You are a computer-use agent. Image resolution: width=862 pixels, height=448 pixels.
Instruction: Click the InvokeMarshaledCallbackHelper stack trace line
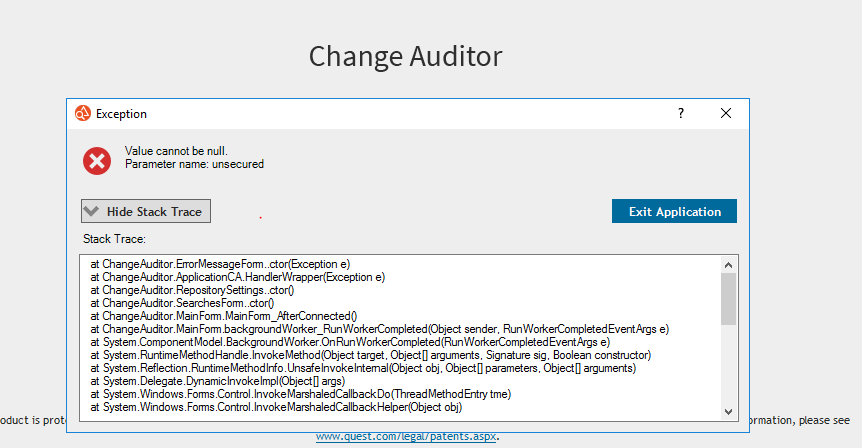pyautogui.click(x=277, y=407)
